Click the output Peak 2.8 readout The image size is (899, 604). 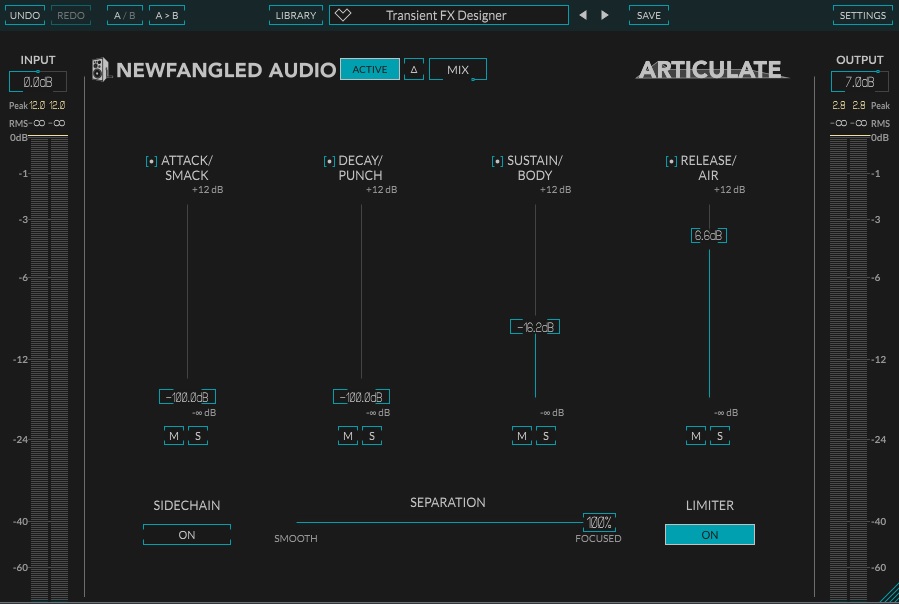[x=849, y=106]
